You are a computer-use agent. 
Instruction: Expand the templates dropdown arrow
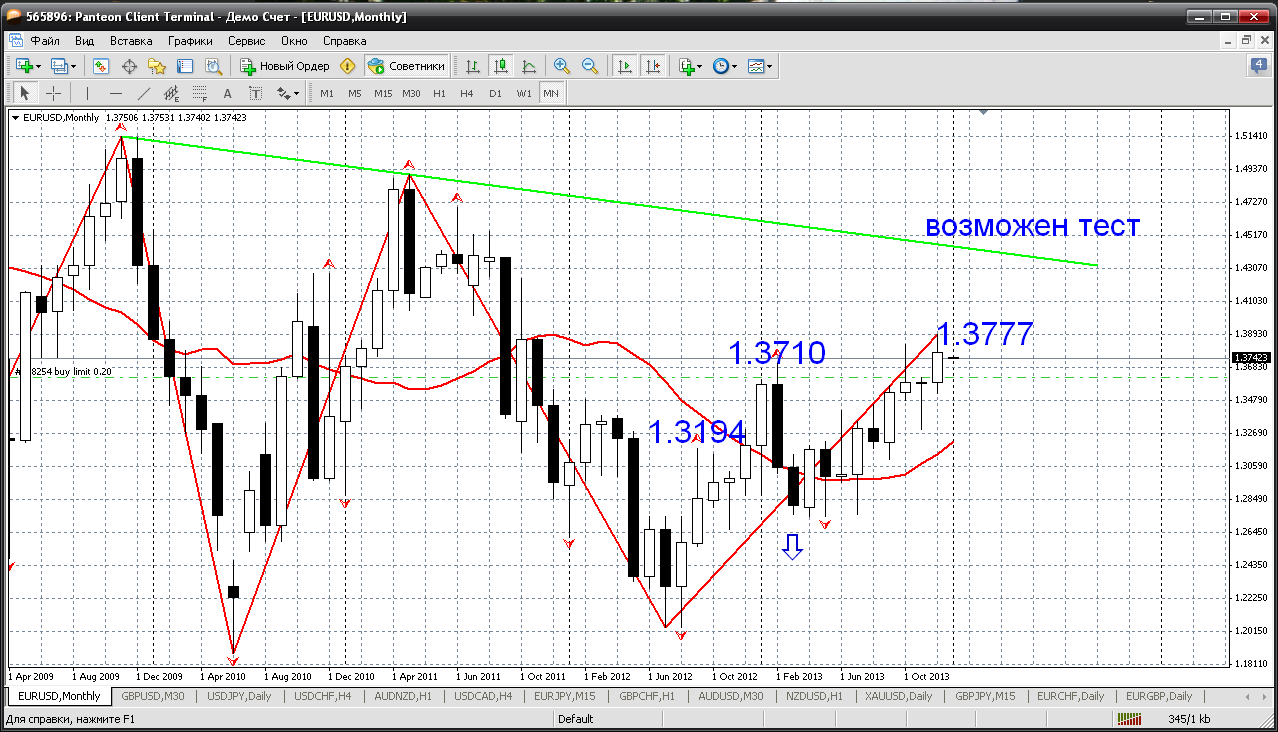pos(770,66)
